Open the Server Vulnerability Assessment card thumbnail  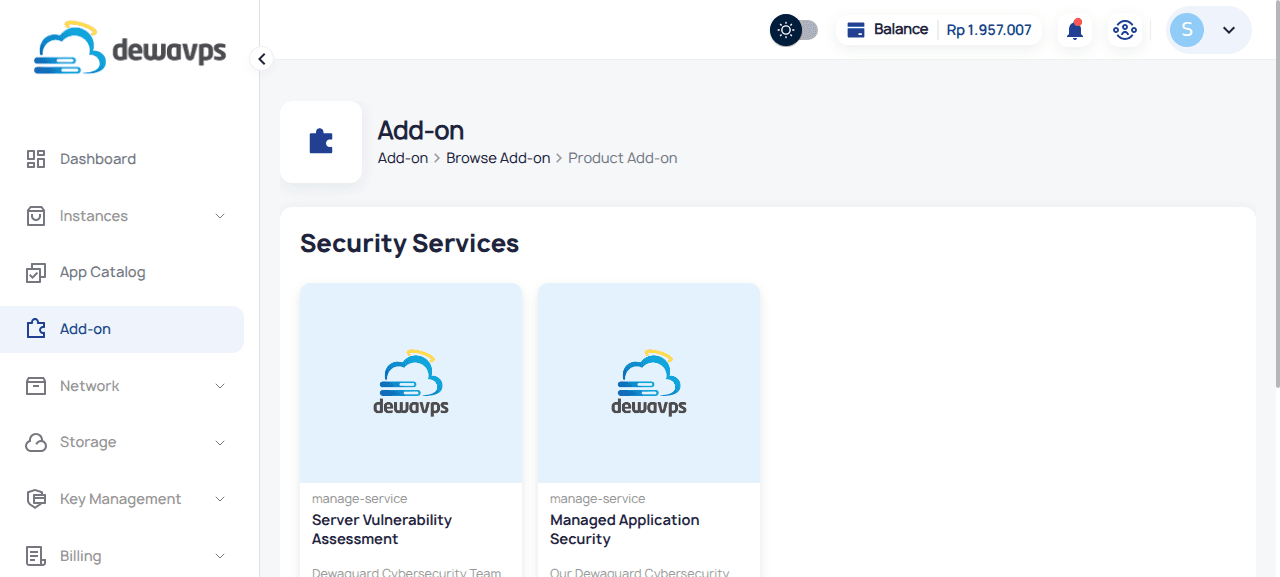(x=410, y=382)
